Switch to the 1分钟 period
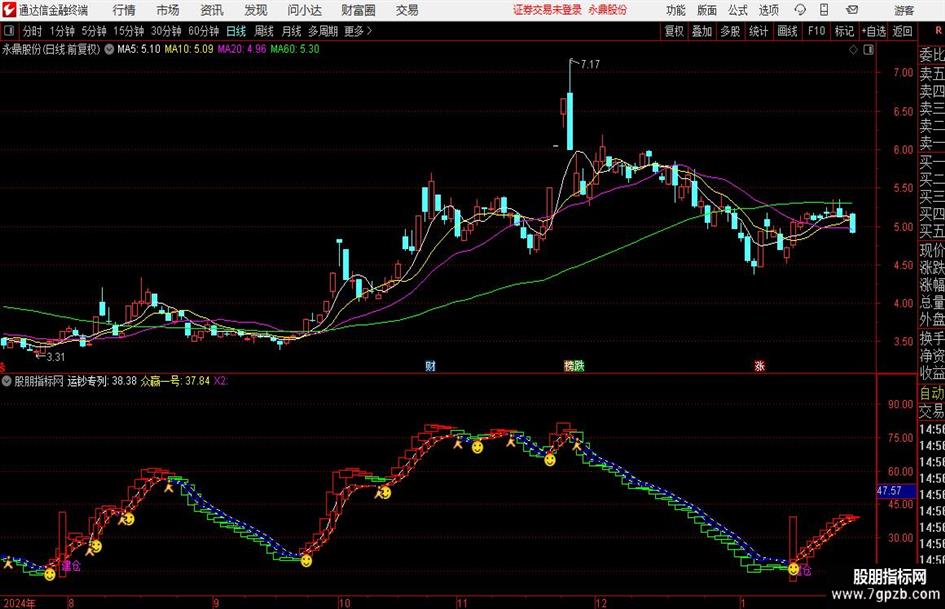 click(62, 31)
